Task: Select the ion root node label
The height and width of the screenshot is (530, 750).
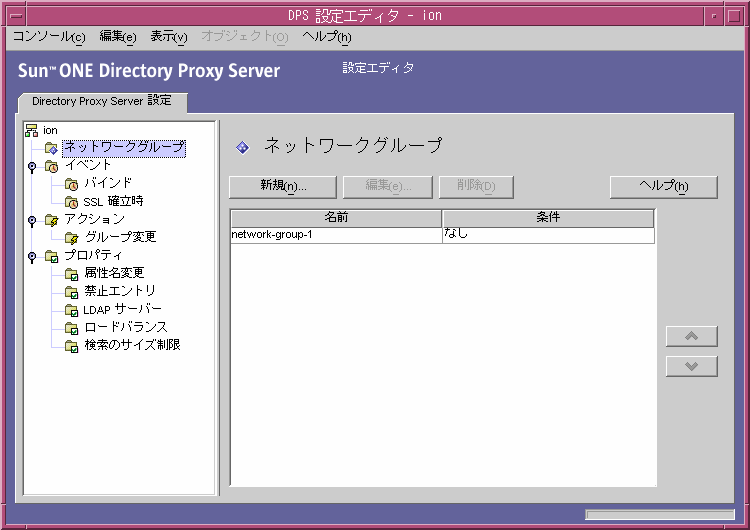Action: 50,130
